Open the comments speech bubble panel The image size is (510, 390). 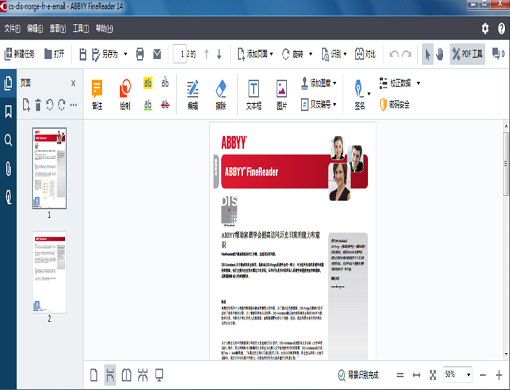498,54
